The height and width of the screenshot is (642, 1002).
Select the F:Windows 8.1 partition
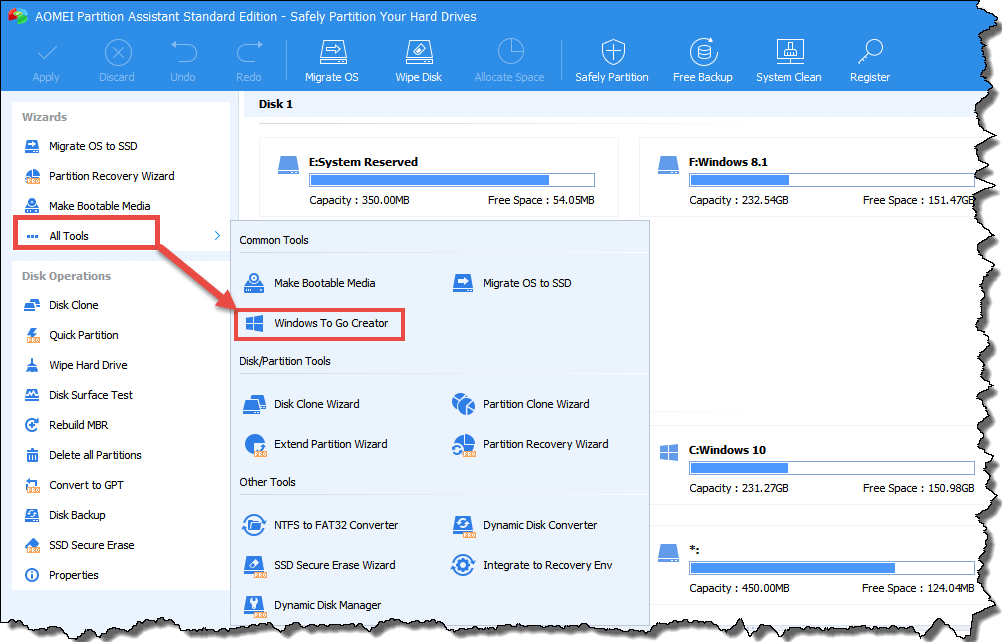point(808,178)
